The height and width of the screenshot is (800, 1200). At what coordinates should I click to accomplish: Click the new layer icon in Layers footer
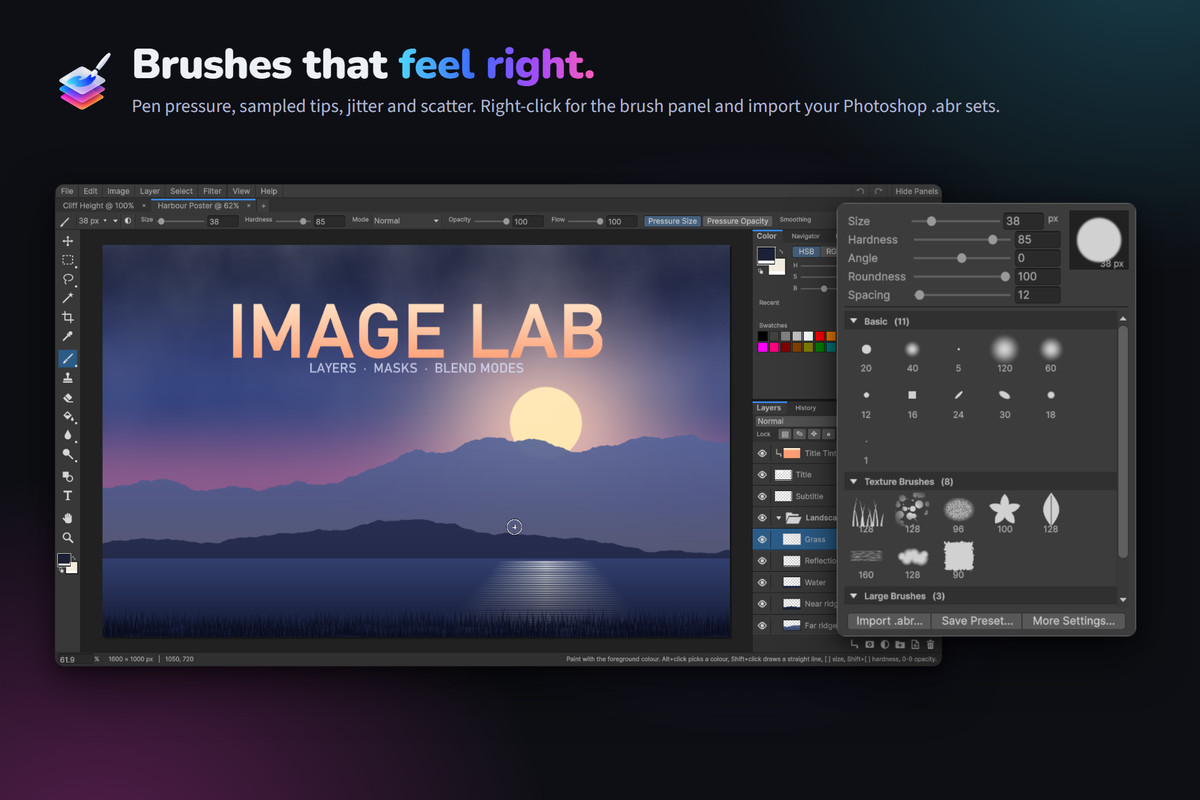pos(915,645)
